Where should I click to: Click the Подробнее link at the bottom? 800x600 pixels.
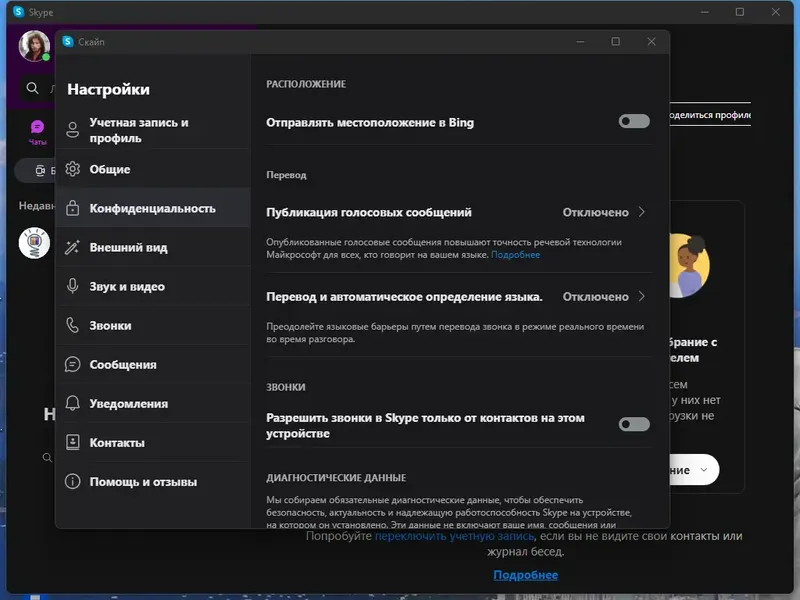(524, 575)
